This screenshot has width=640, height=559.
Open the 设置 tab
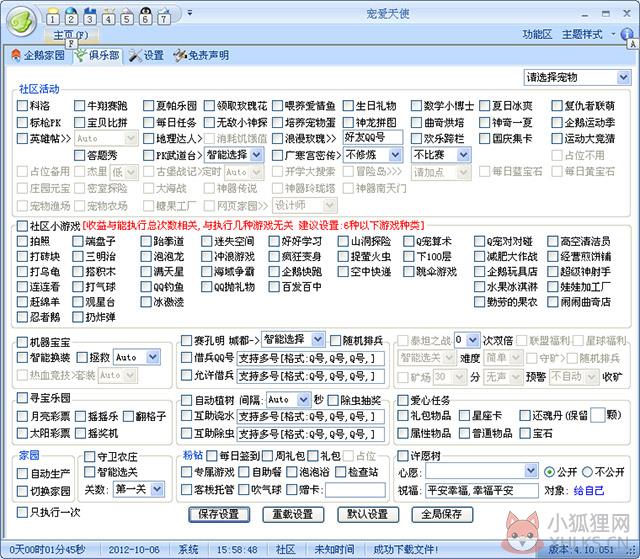pos(147,55)
